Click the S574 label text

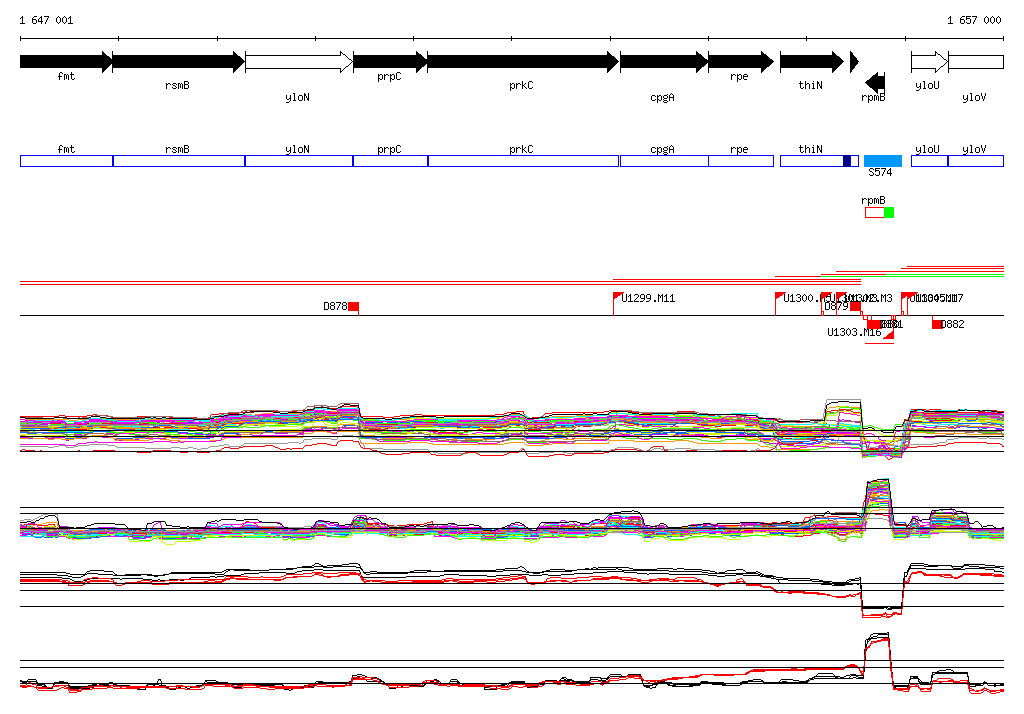coord(880,172)
